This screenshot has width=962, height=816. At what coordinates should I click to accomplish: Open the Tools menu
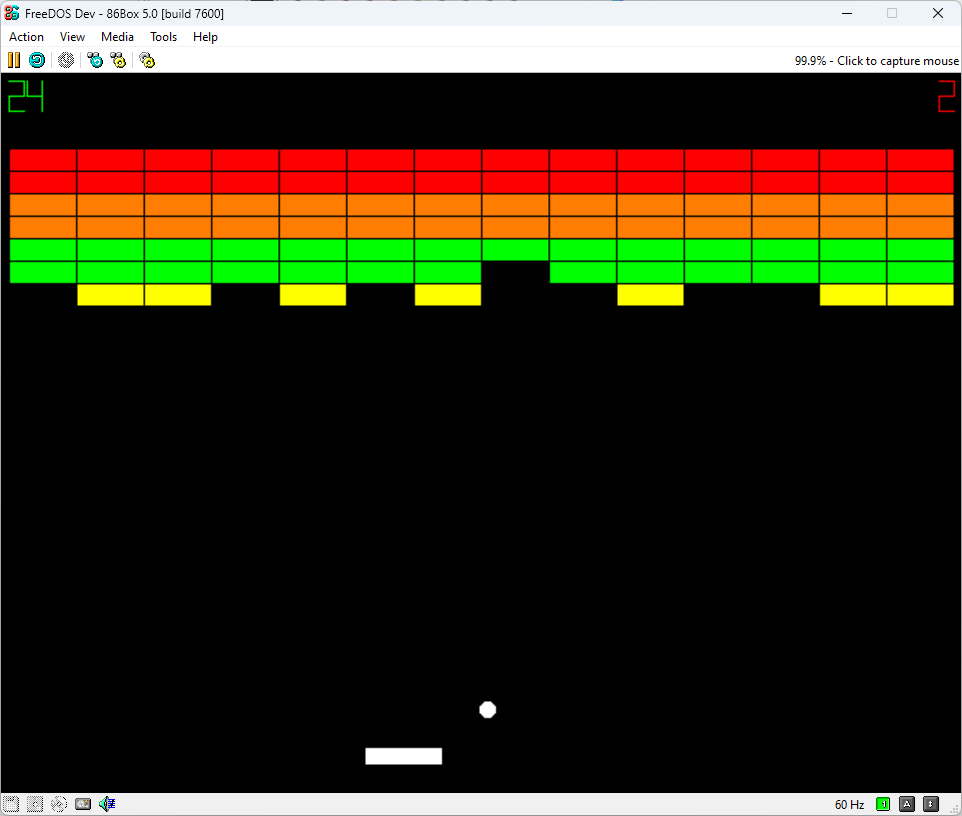click(163, 36)
